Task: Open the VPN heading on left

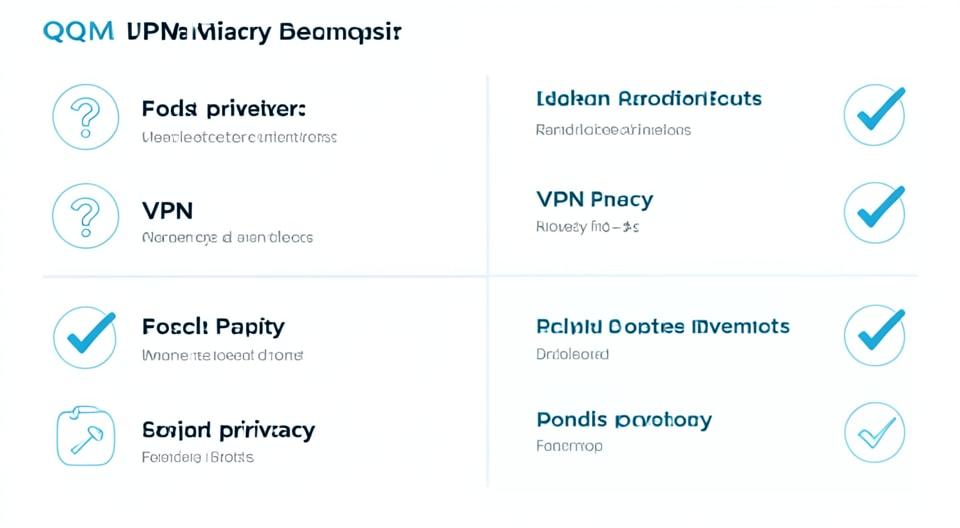Action: click(168, 211)
